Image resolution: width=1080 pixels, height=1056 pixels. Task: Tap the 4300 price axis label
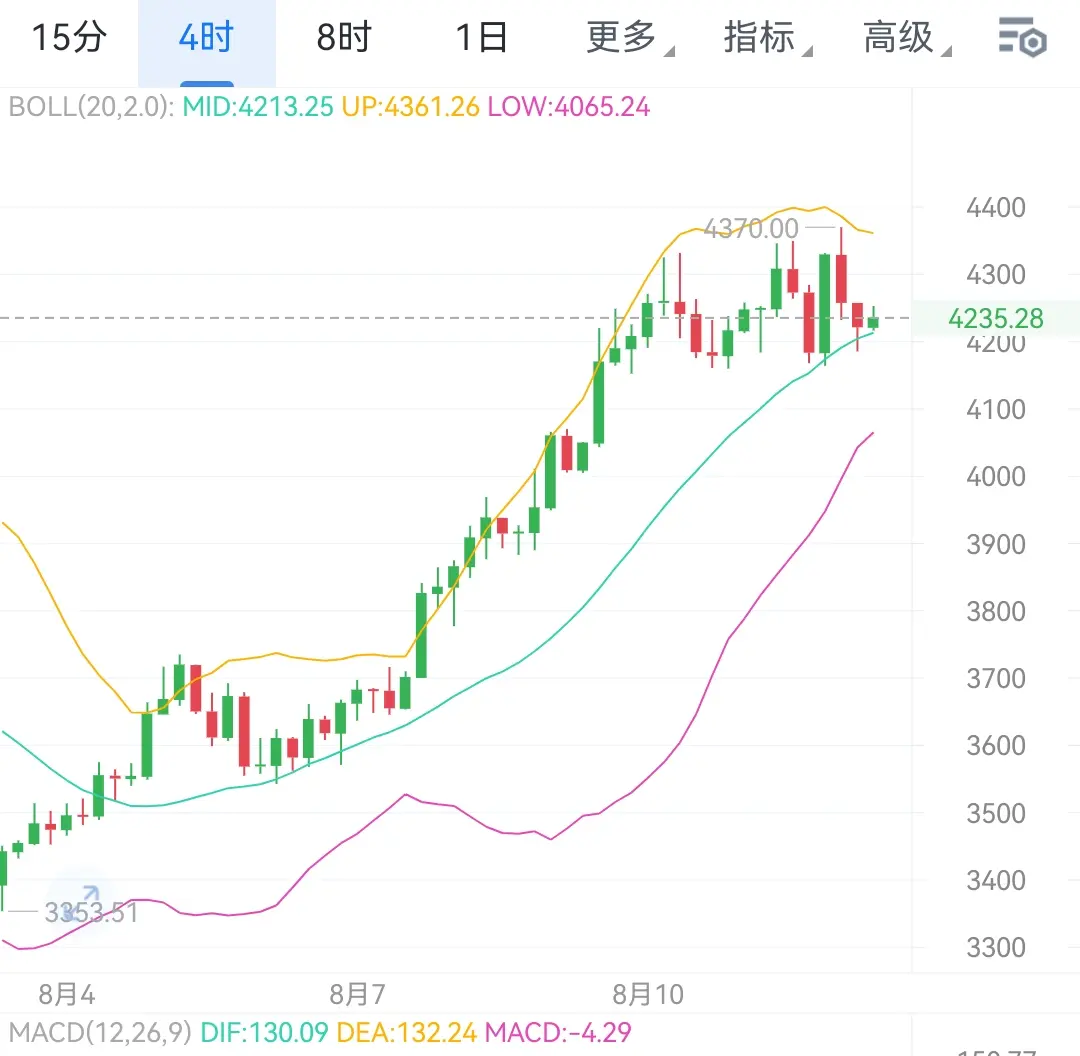point(996,275)
